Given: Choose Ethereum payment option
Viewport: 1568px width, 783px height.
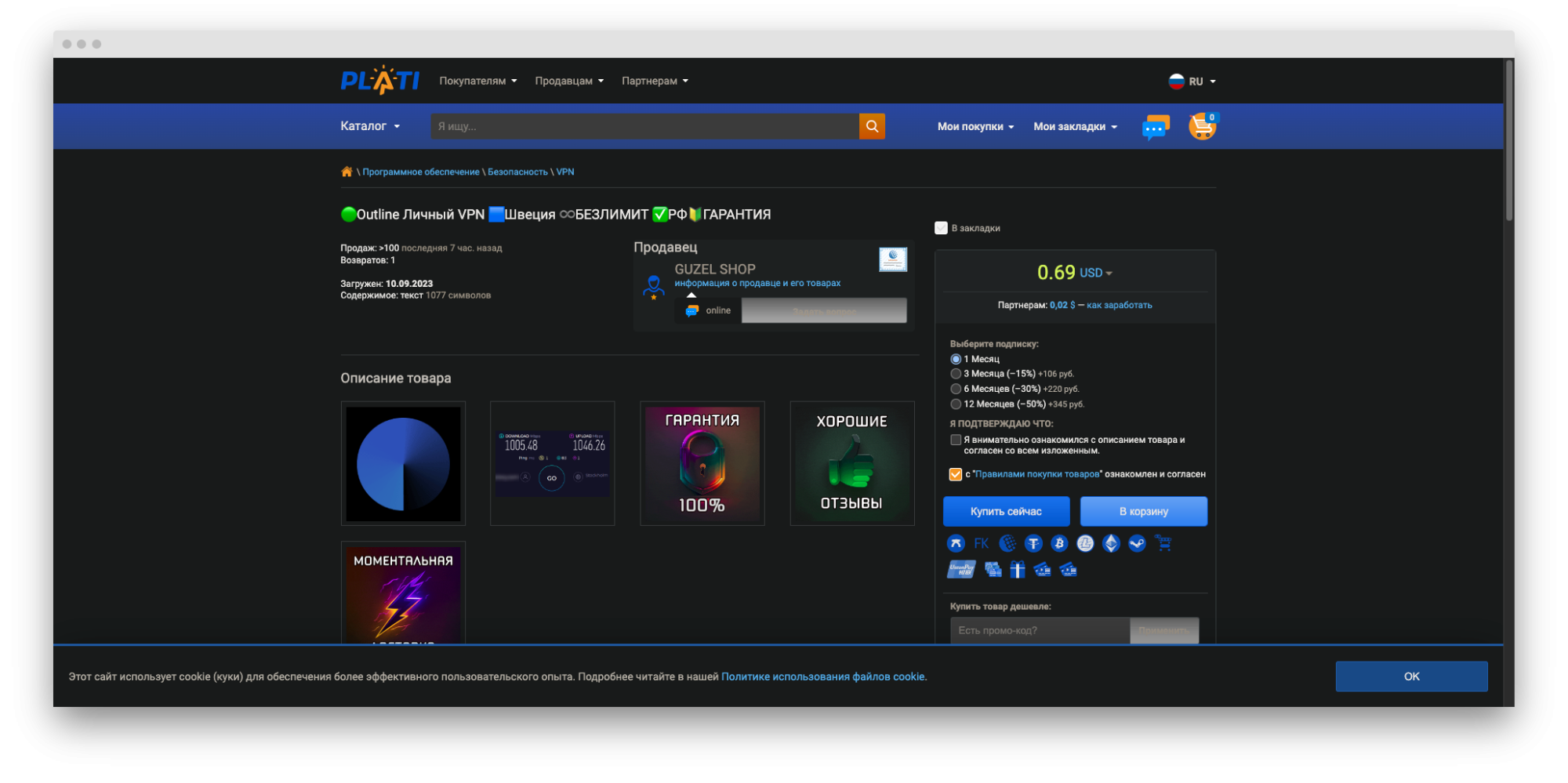Looking at the screenshot, I should coord(1111,543).
